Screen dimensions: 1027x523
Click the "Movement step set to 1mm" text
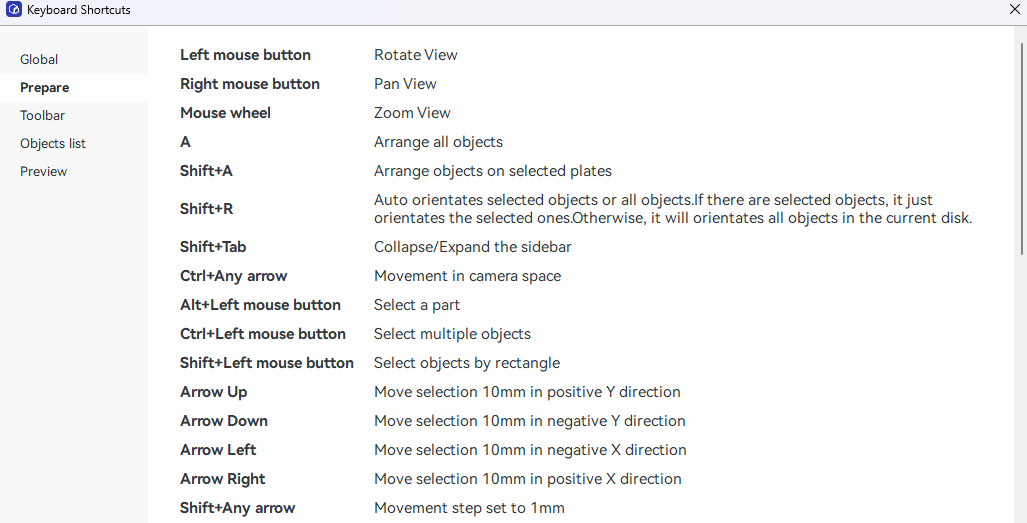pyautogui.click(x=469, y=508)
